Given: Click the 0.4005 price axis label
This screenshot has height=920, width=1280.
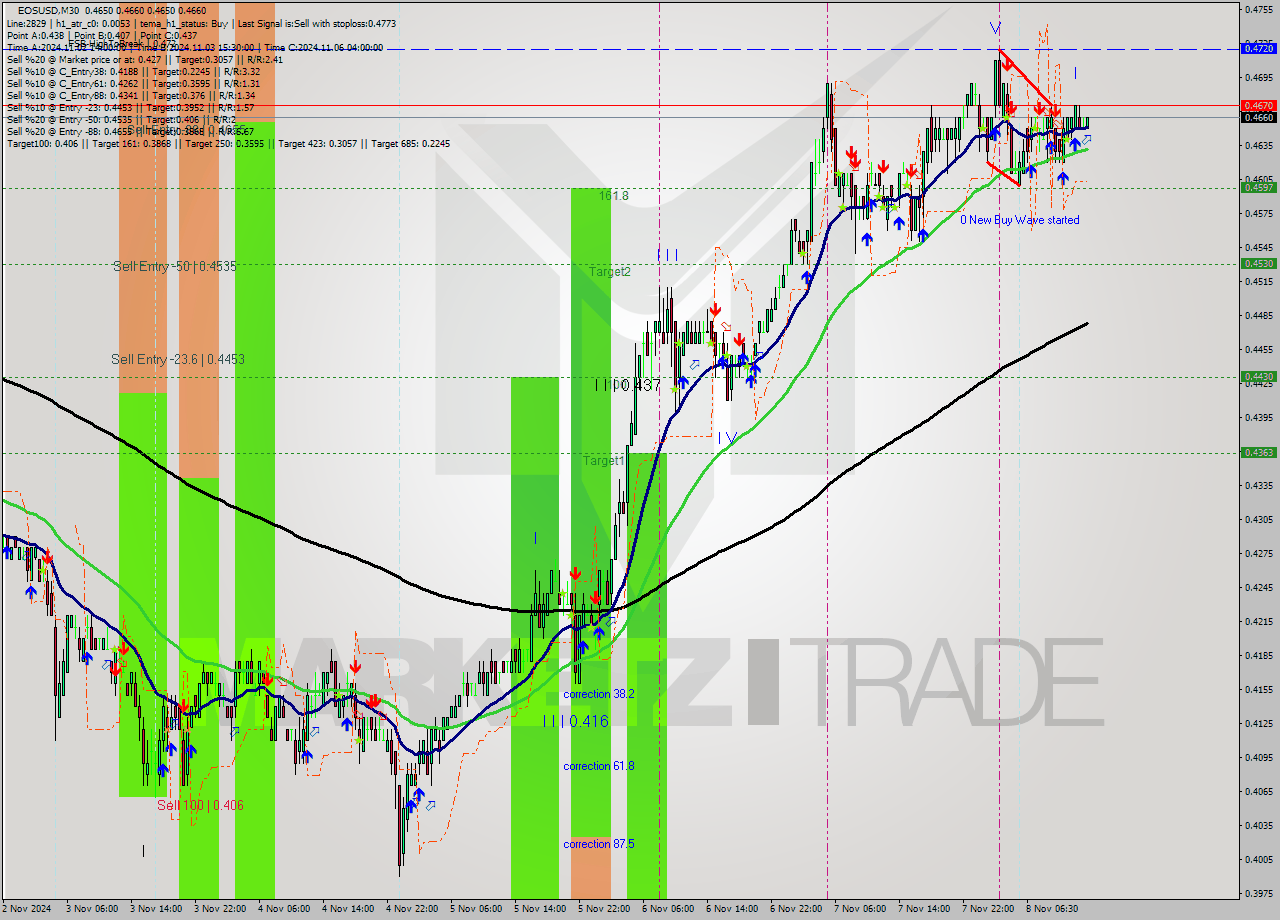Looking at the screenshot, I should click(x=1258, y=859).
